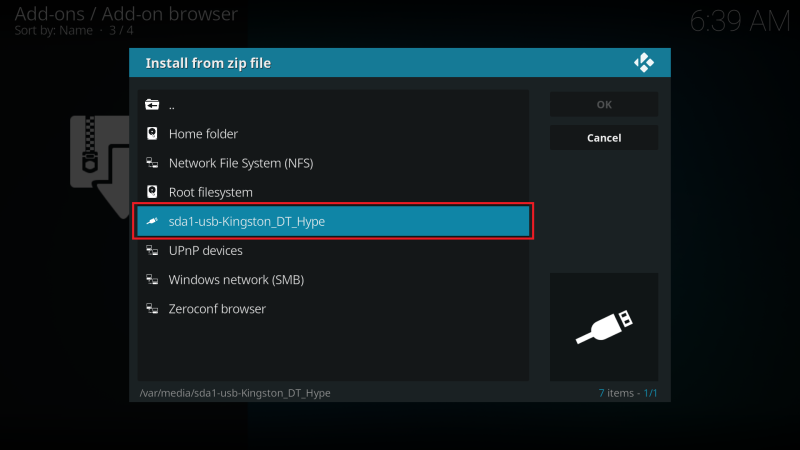800x450 pixels.
Task: Open Windows network (SMB) entry
Action: point(333,279)
